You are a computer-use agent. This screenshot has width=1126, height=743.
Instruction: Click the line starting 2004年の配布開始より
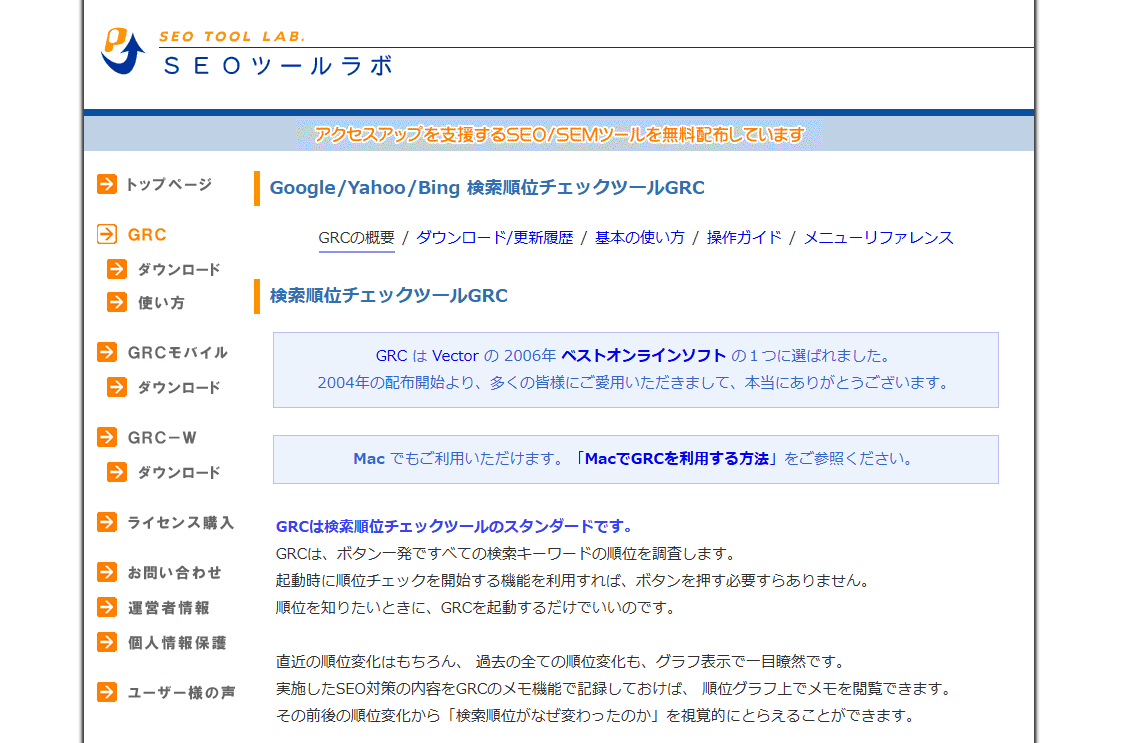pyautogui.click(x=636, y=383)
